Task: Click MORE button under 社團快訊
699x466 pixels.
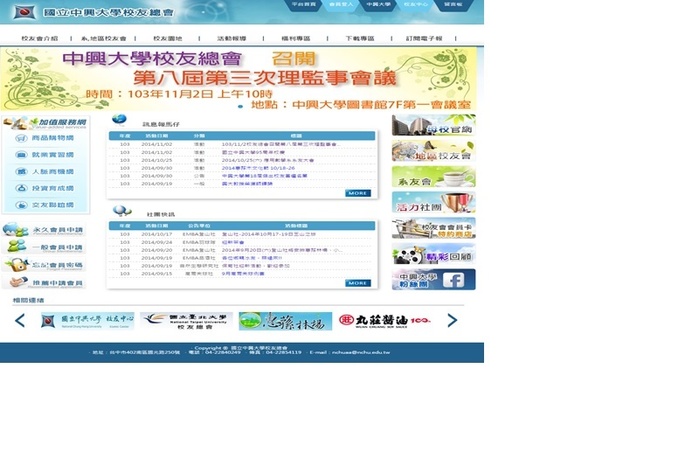Action: click(357, 283)
